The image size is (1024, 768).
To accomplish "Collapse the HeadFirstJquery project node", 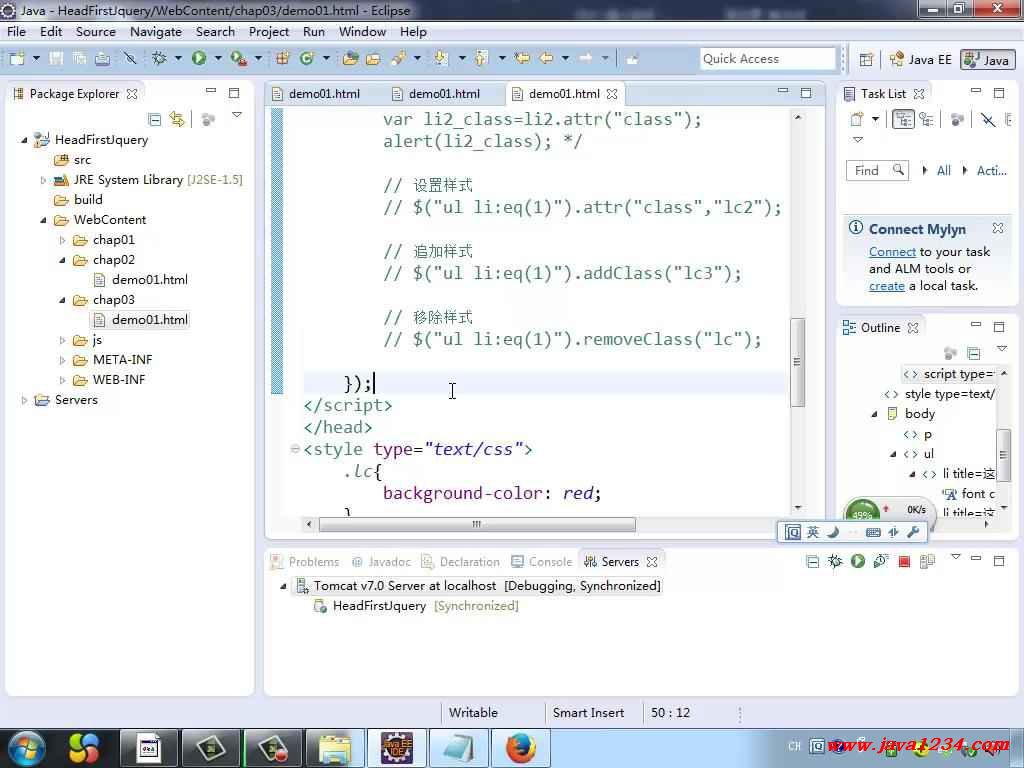I will point(24,140).
